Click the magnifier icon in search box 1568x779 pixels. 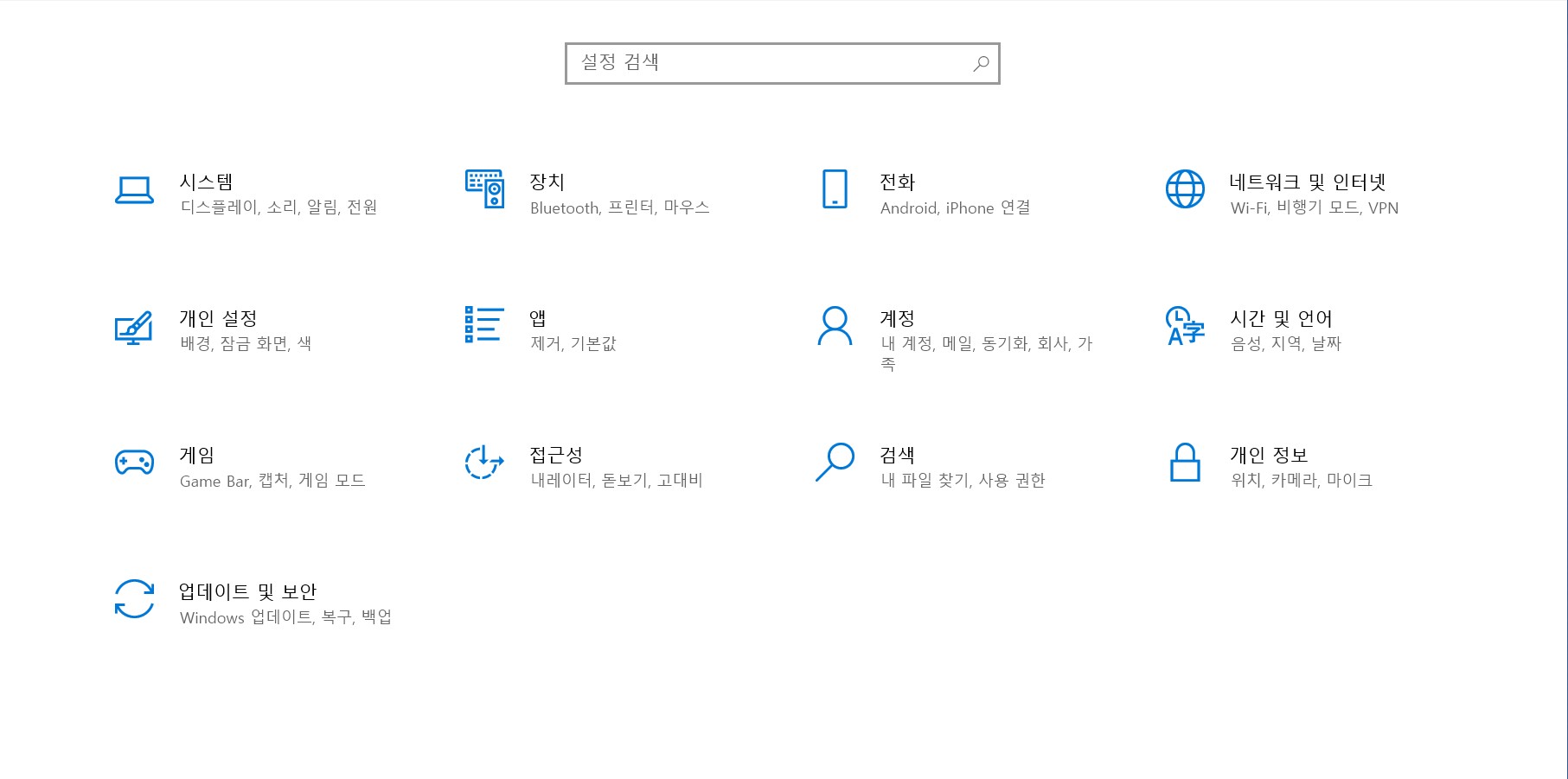pyautogui.click(x=981, y=63)
